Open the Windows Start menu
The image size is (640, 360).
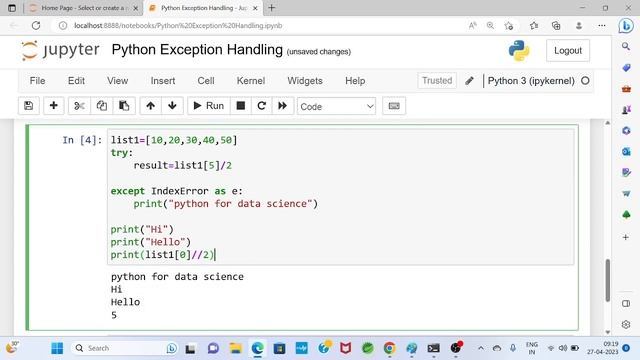point(57,348)
